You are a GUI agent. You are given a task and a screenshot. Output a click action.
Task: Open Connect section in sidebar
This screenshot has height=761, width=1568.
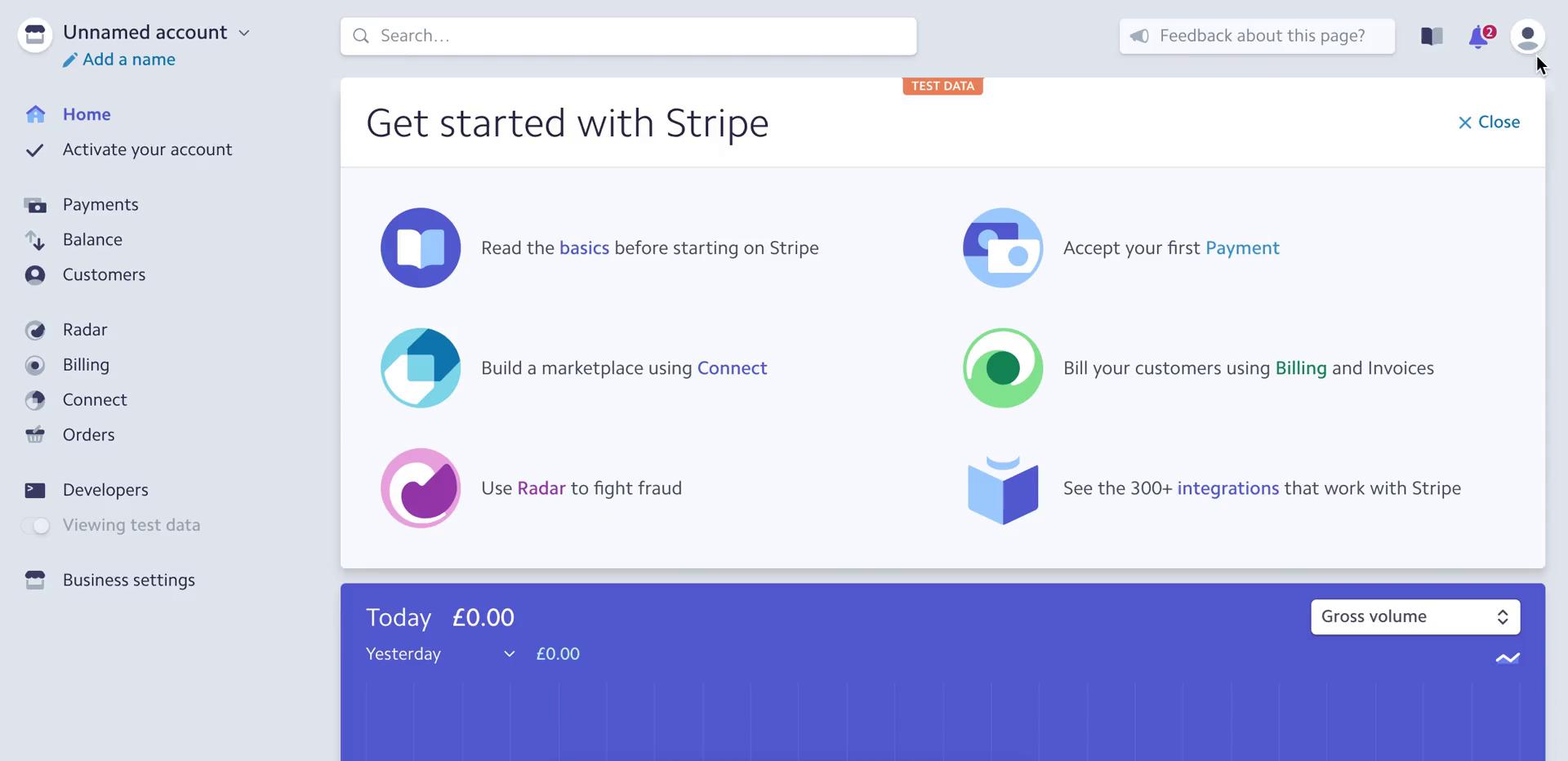coord(95,400)
